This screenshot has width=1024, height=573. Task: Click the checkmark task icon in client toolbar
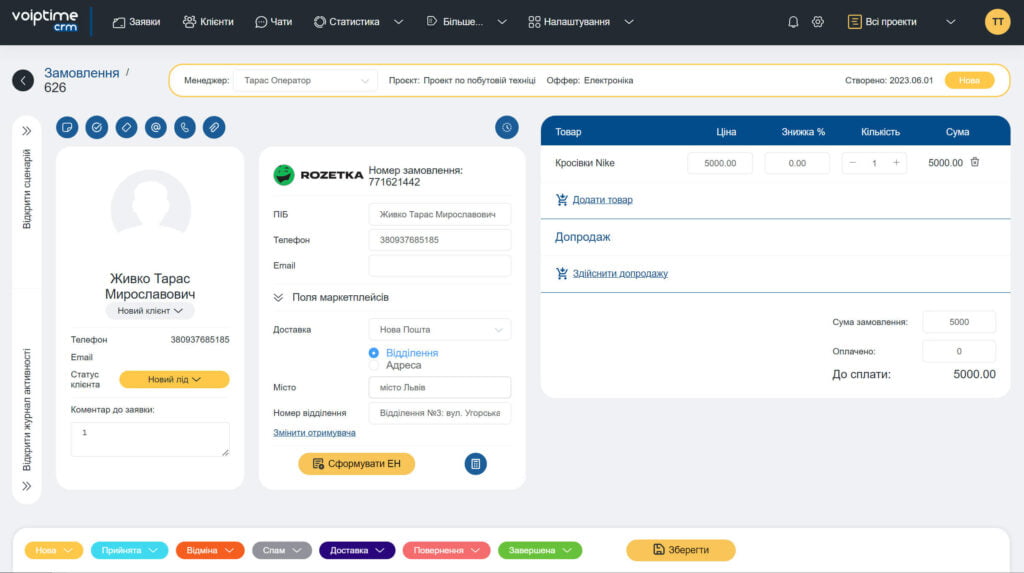97,127
